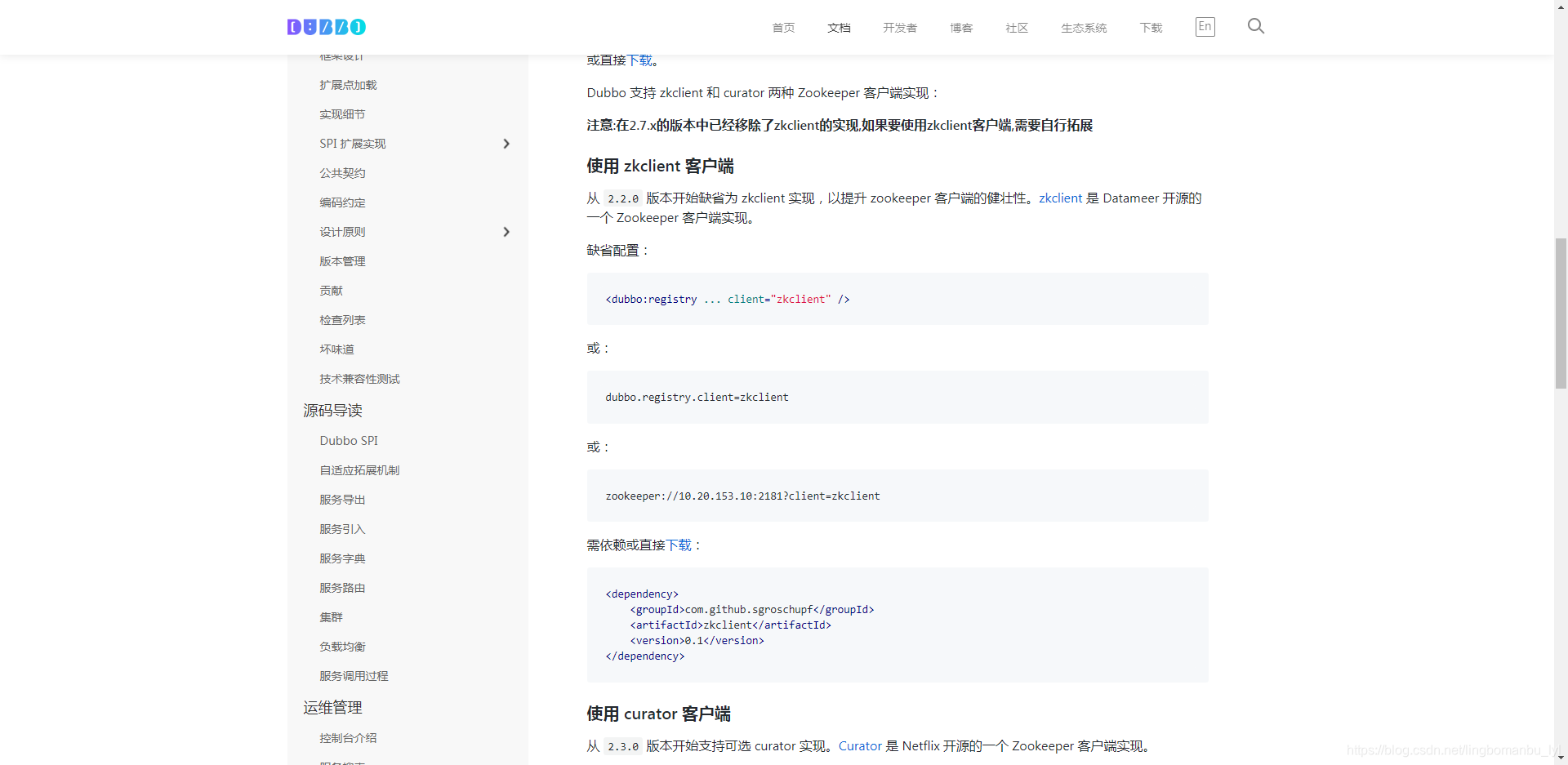This screenshot has width=1568, height=765.
Task: Open 社区 in top navigation
Action: click(1017, 28)
